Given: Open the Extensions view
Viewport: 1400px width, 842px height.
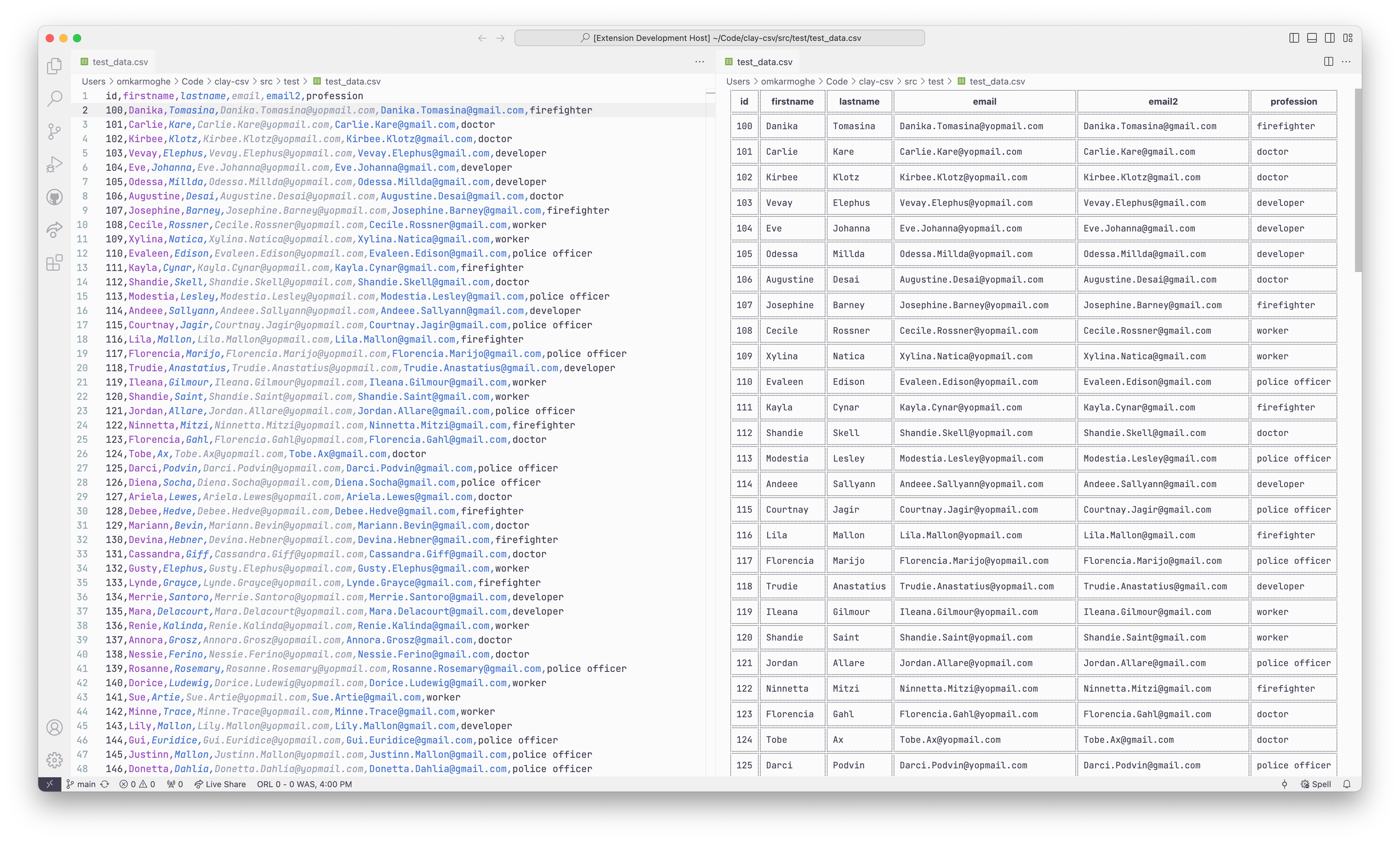Looking at the screenshot, I should (54, 263).
